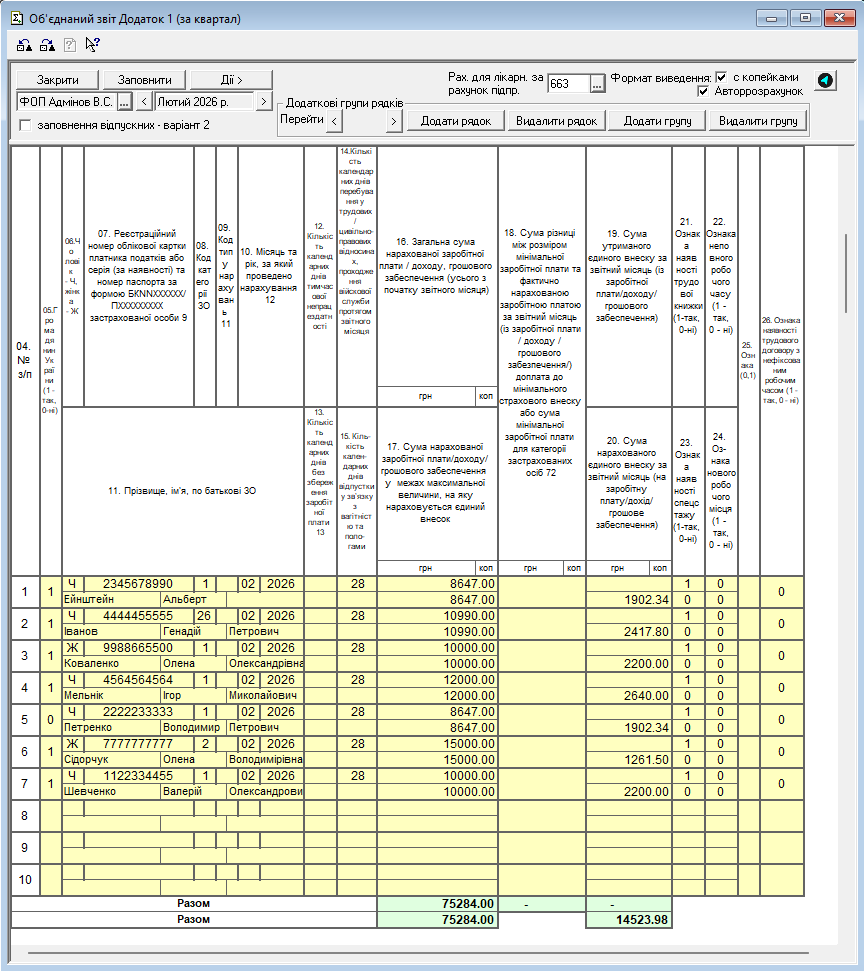Click the first toolbar icon at top left
The height and width of the screenshot is (971, 864).
pos(24,45)
